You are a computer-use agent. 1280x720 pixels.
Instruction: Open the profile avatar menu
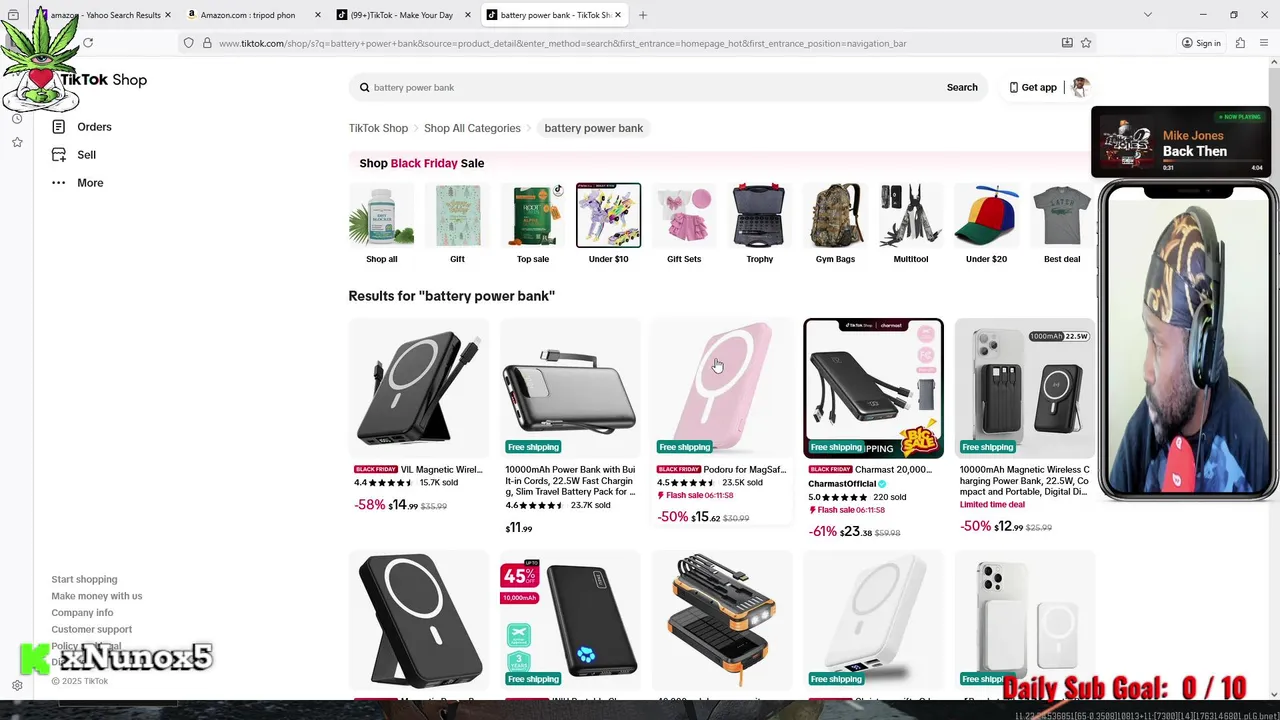tap(1079, 87)
